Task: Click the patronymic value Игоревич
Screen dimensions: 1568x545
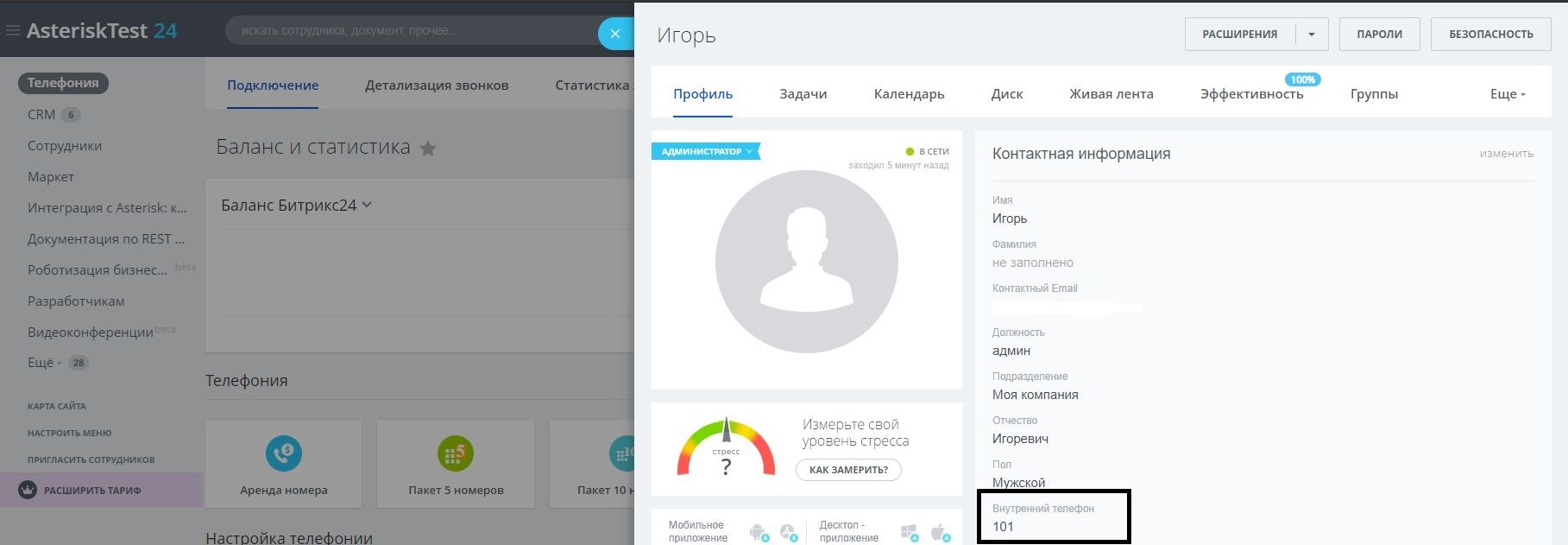Action: 1020,438
